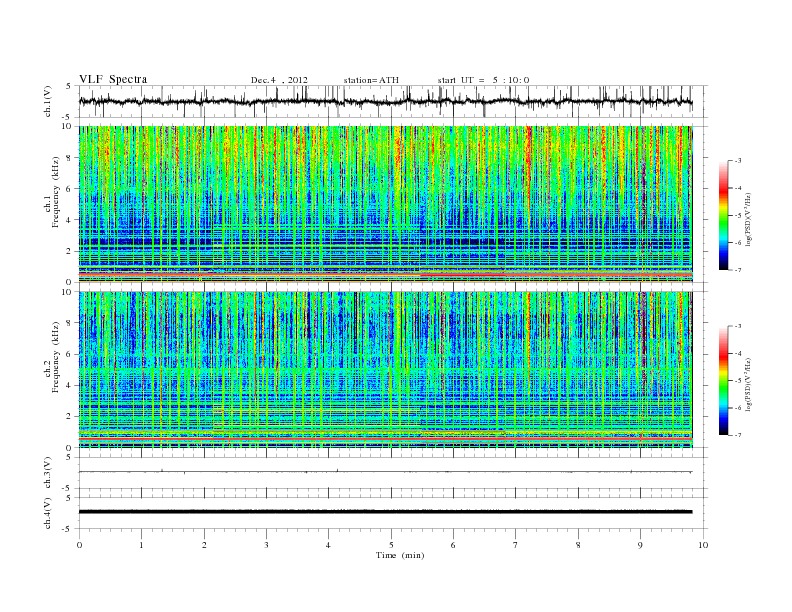Click the "ch.4(V)" axis label
792x612 pixels.
click(48, 513)
